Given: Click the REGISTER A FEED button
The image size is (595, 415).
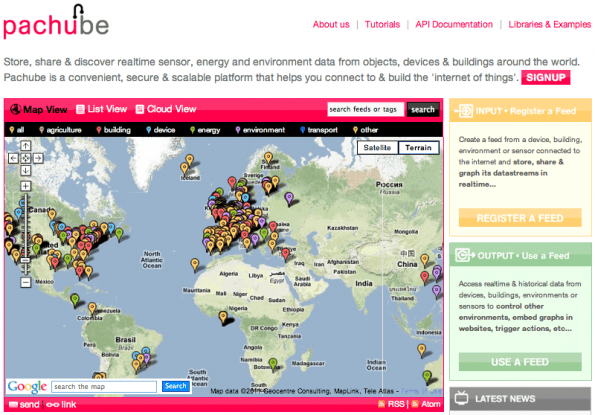Looking at the screenshot, I should [x=520, y=218].
